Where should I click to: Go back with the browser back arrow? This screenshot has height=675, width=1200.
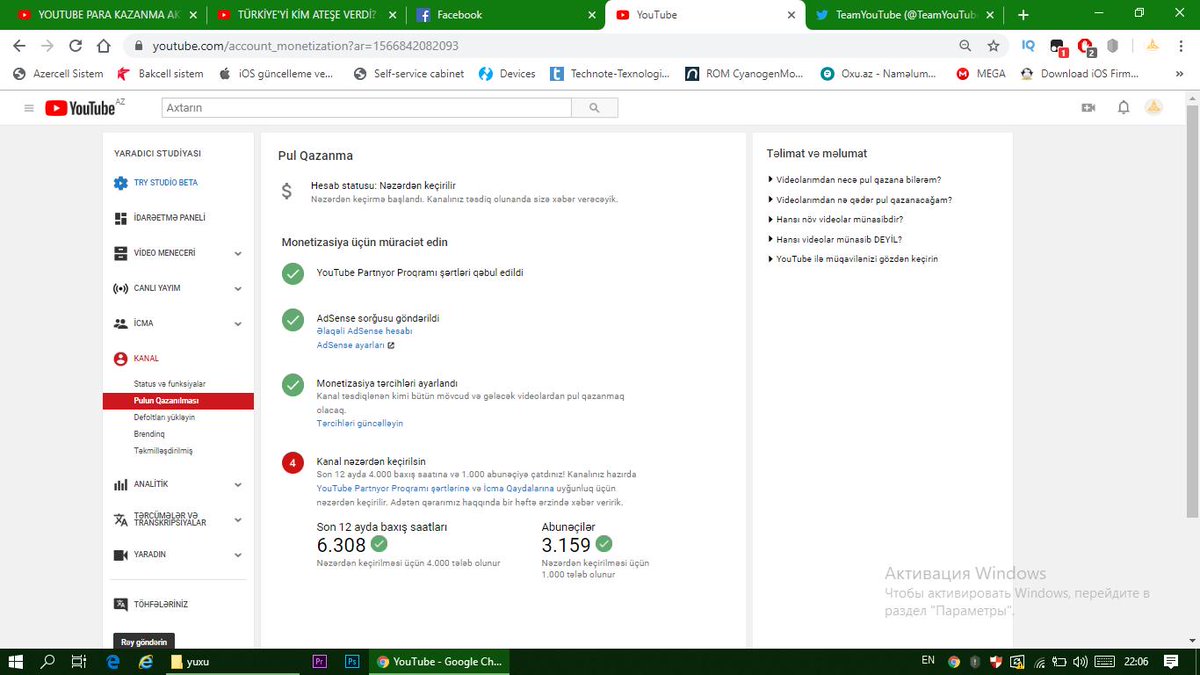pyautogui.click(x=19, y=46)
